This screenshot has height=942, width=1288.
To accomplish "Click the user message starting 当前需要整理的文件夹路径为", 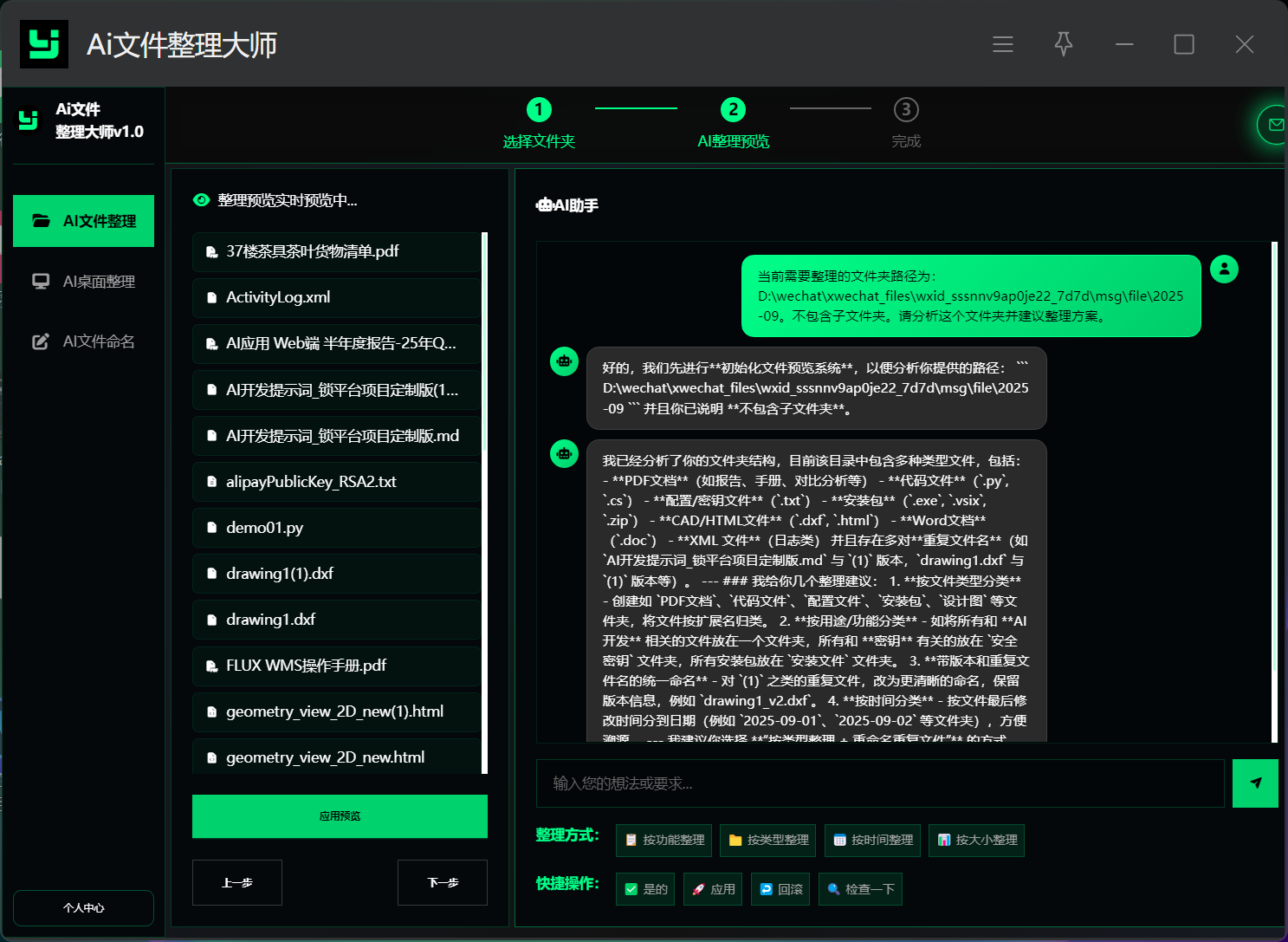I will point(971,296).
